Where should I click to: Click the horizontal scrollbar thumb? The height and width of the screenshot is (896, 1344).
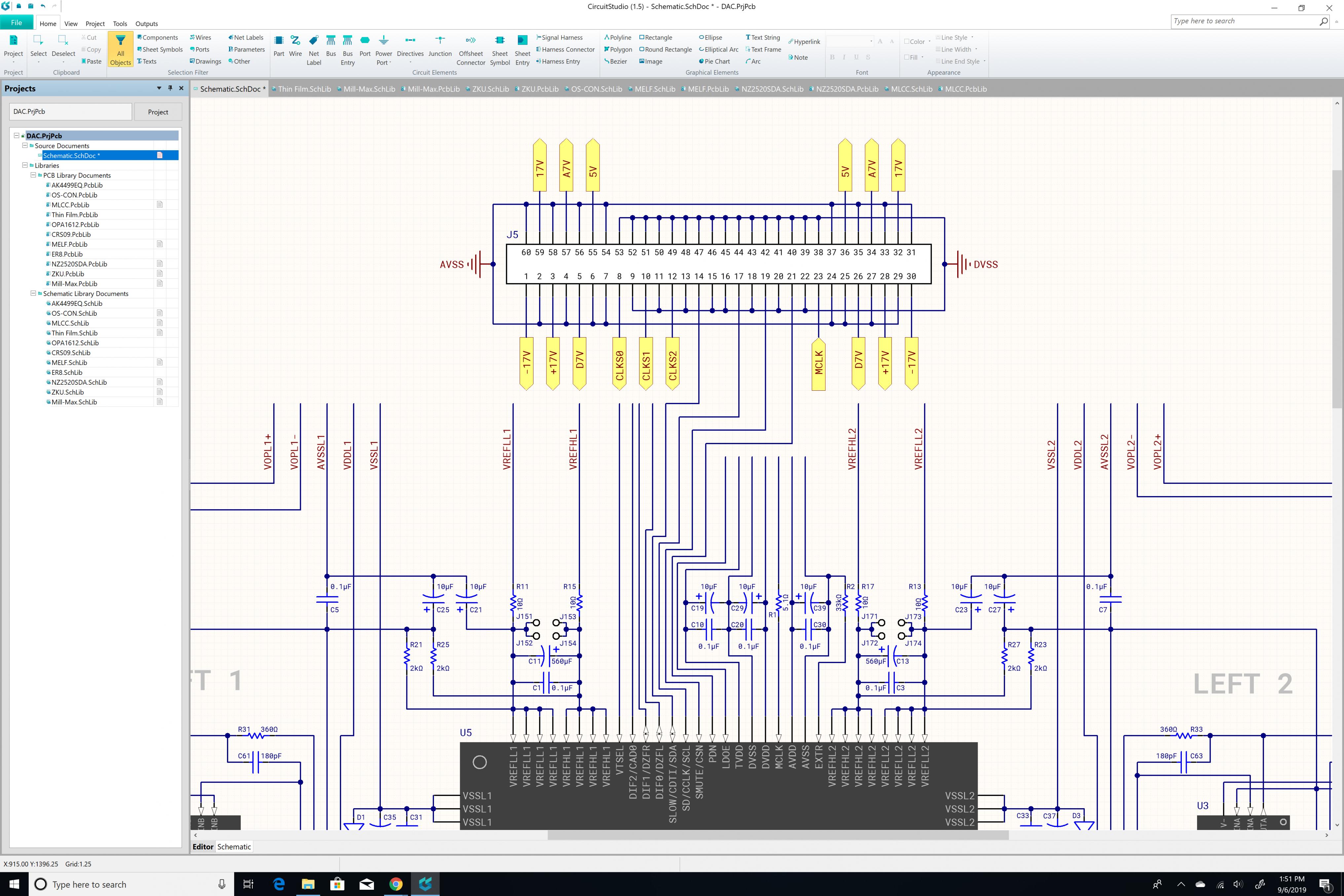coord(778,835)
